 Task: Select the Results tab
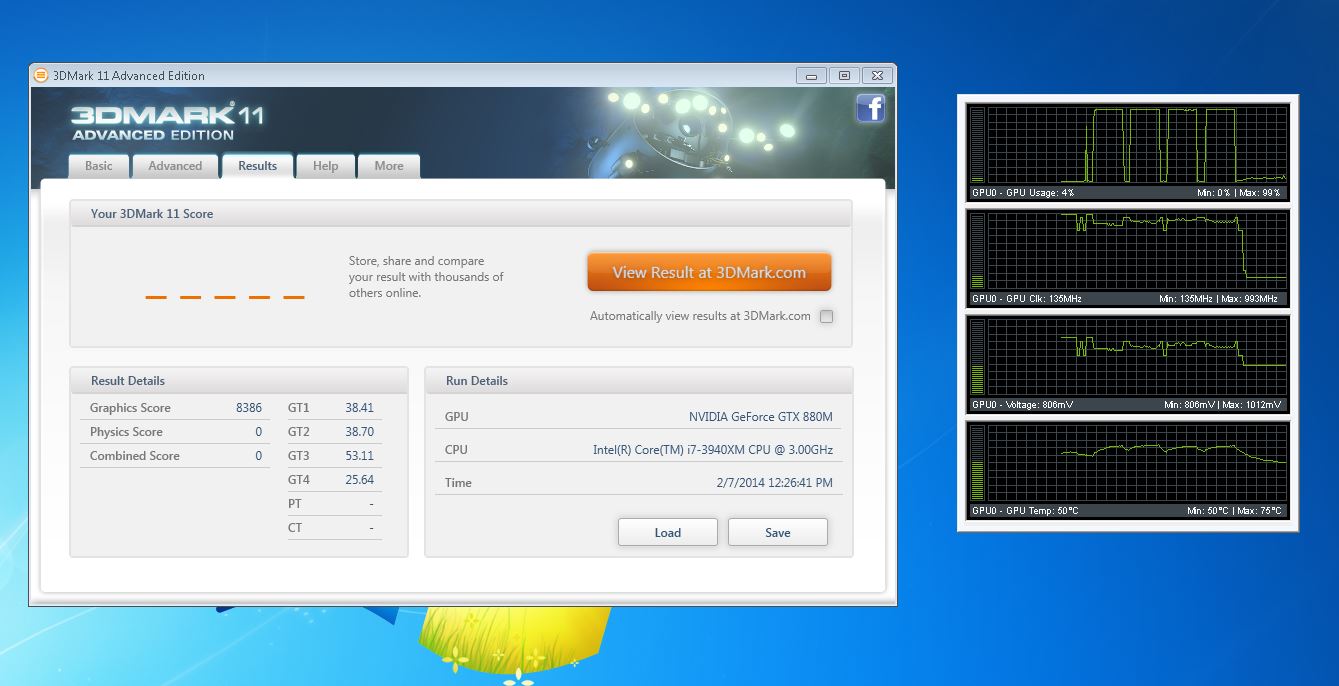257,166
